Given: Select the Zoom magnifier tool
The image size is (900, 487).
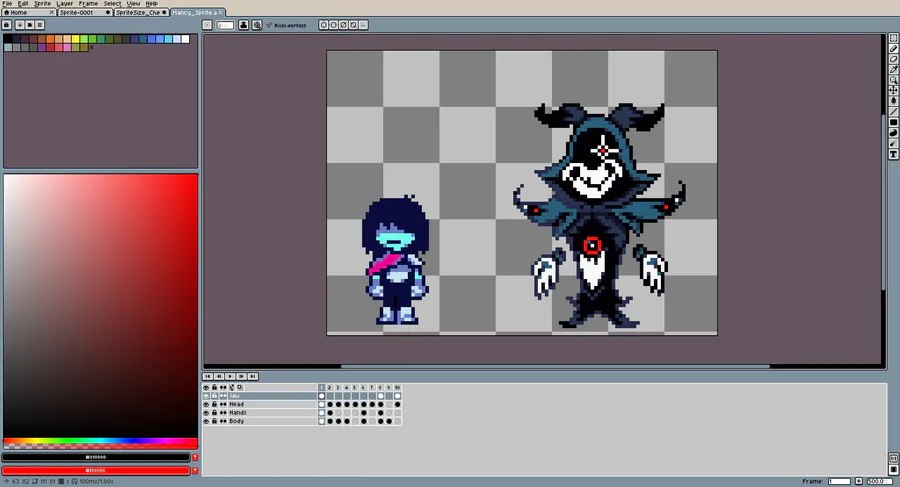Looking at the screenshot, I should pyautogui.click(x=894, y=80).
